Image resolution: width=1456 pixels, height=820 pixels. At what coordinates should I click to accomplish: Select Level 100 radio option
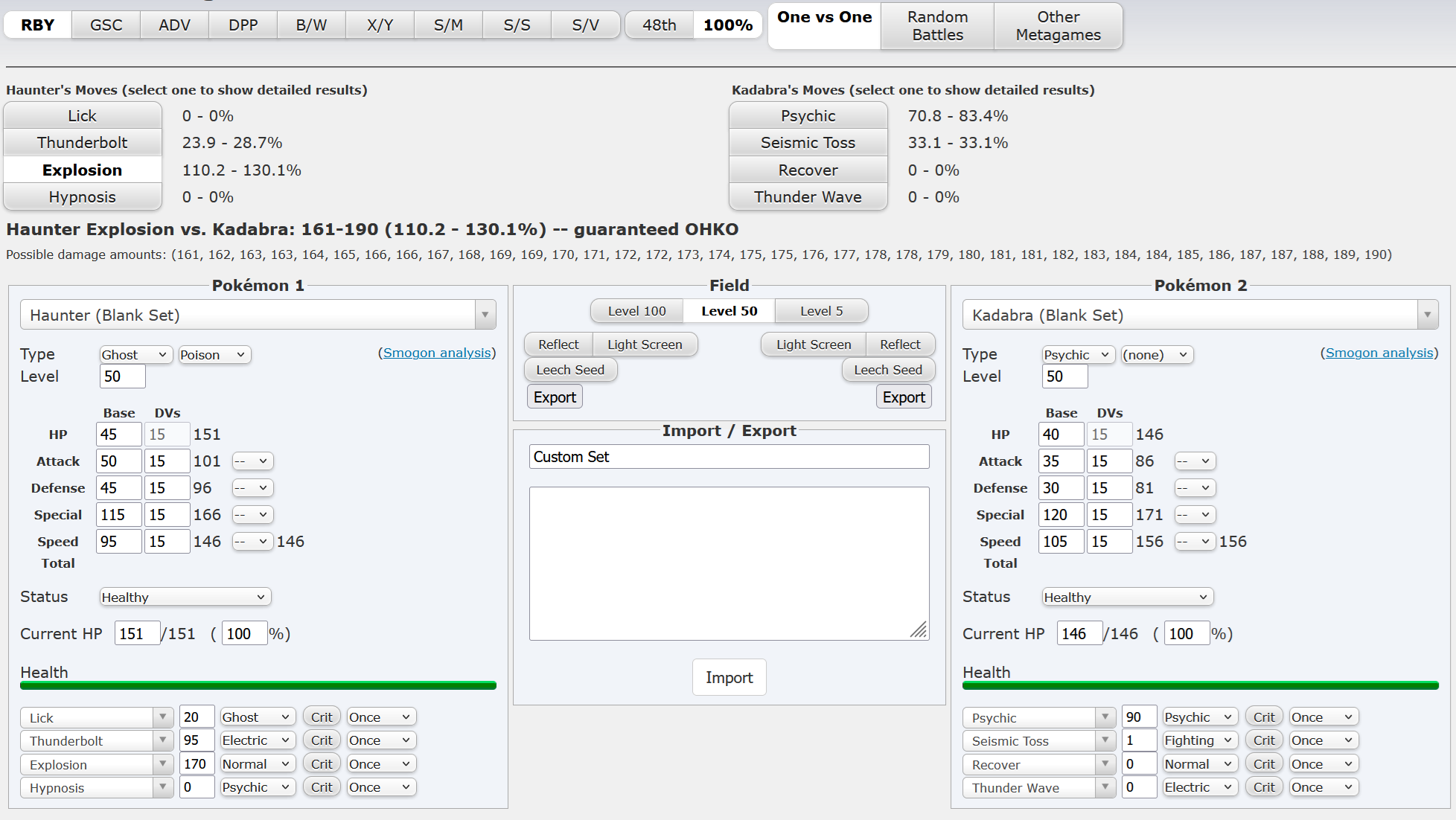point(636,311)
